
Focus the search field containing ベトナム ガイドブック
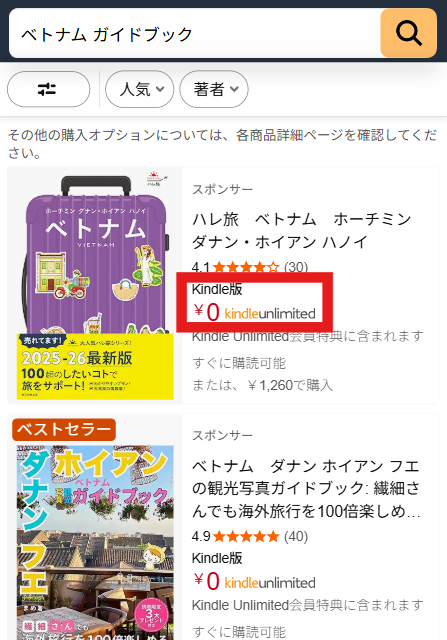tap(195, 33)
